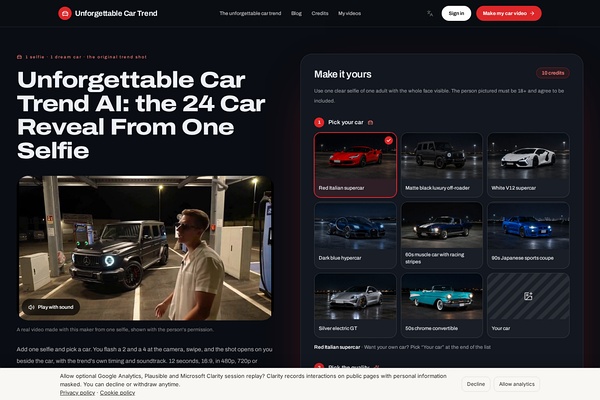Select the White V12 supercar card
The height and width of the screenshot is (400, 600).
coord(528,165)
